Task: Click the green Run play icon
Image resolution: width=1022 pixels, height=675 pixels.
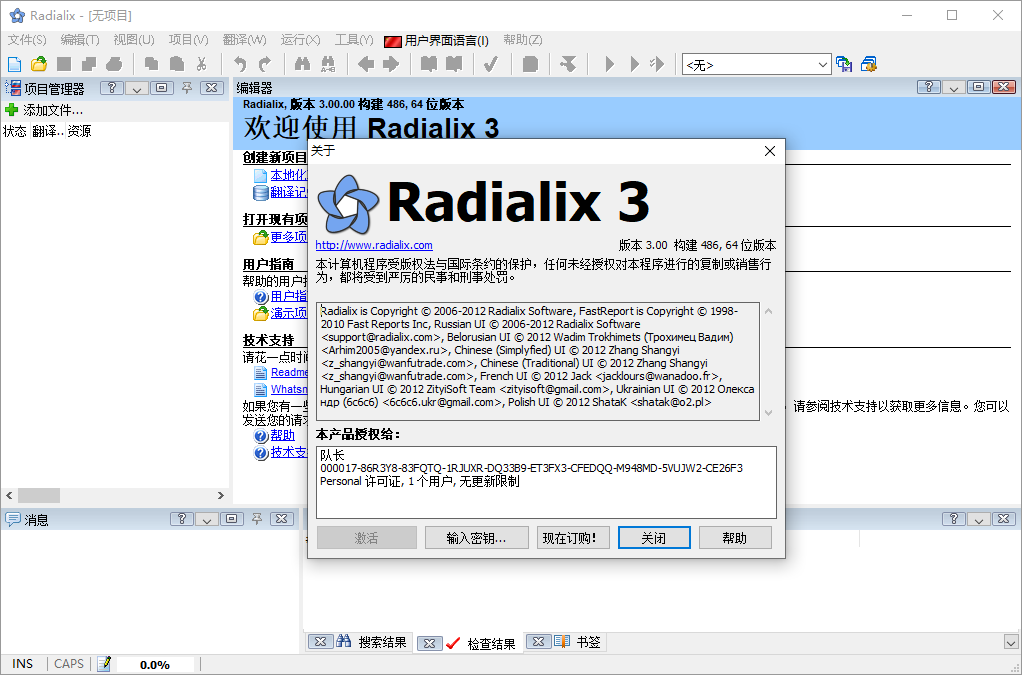Action: pyautogui.click(x=611, y=63)
